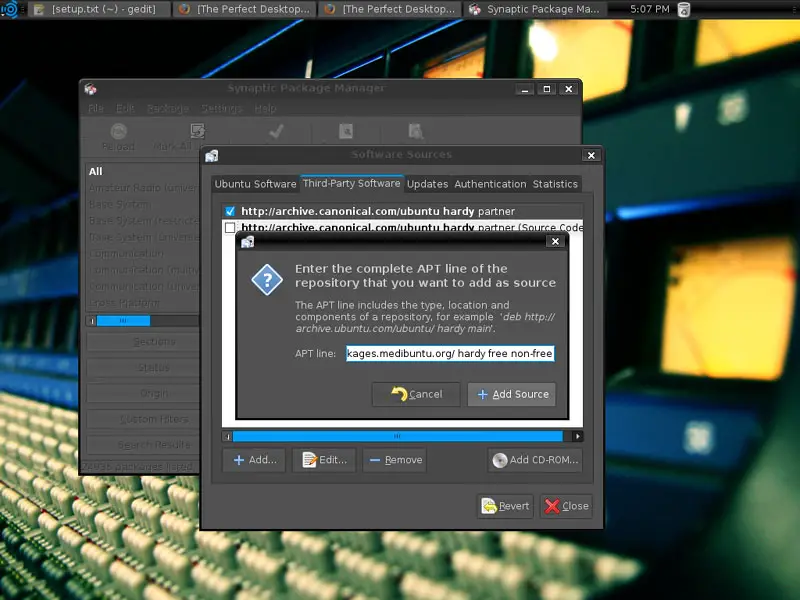
Task: Uncheck the archive.canonical.com hardy partner repository
Action: pos(230,211)
